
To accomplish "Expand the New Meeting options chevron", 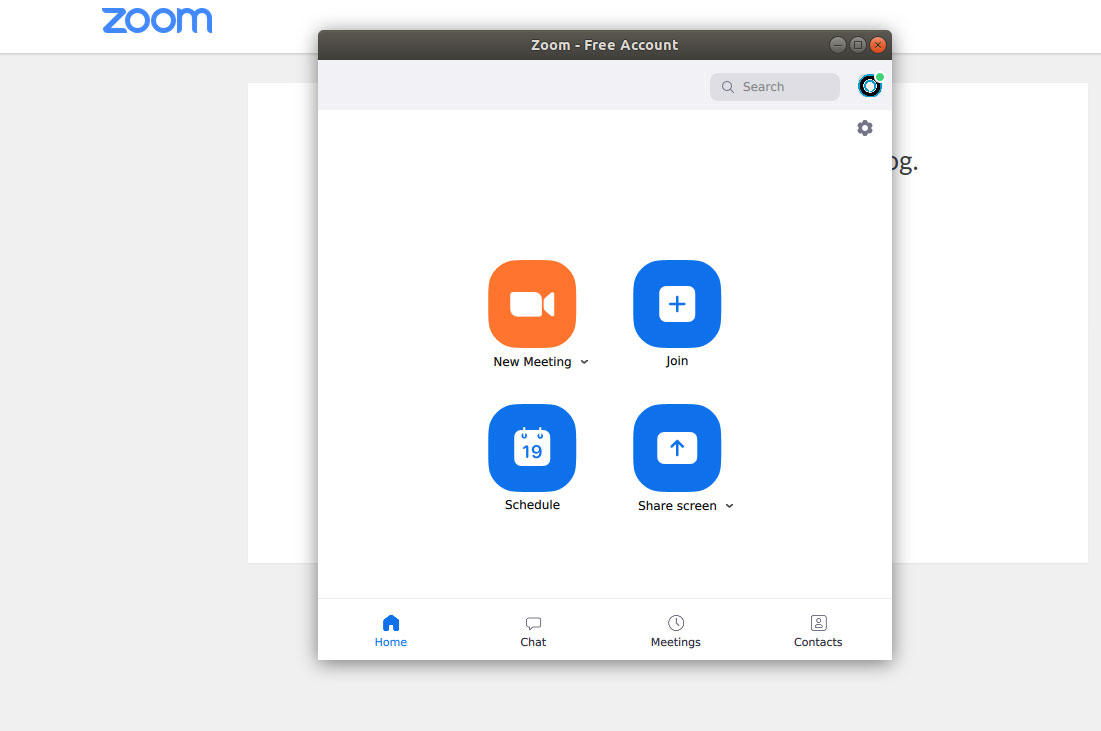I will click(x=584, y=362).
